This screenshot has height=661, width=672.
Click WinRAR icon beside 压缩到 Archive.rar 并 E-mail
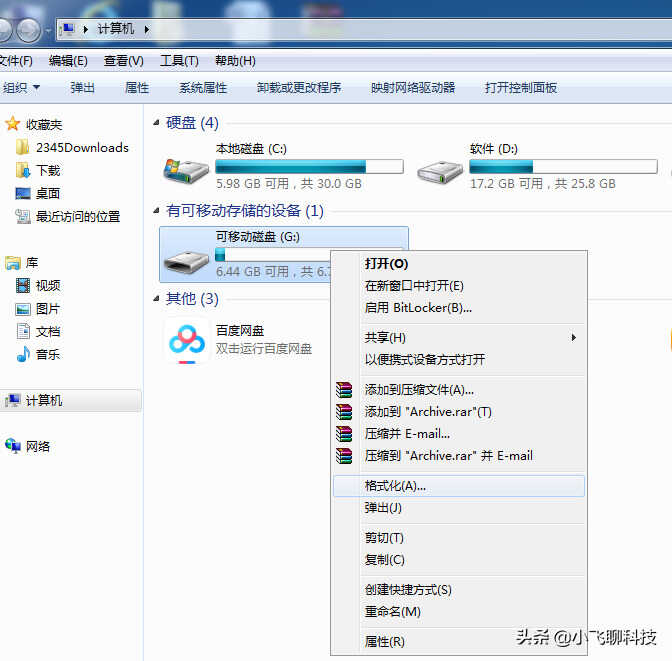pos(344,456)
